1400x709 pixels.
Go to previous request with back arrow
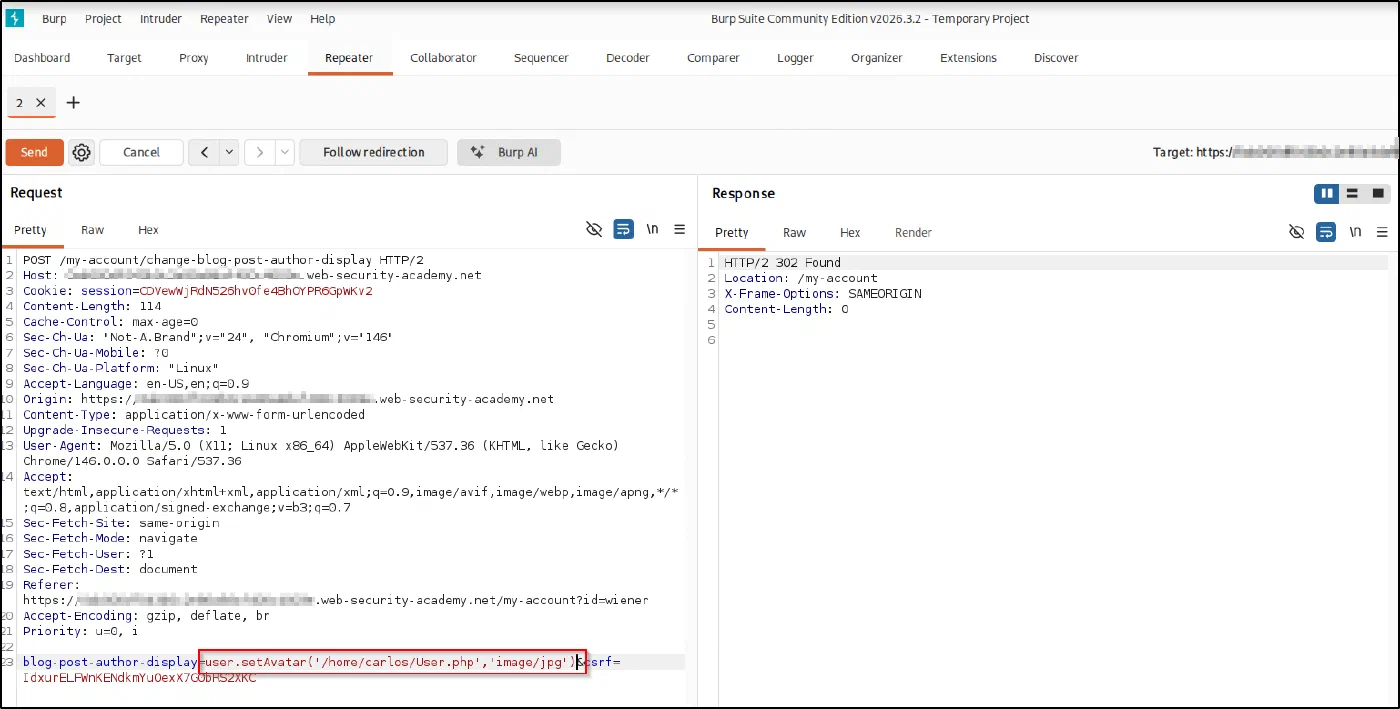click(x=205, y=152)
